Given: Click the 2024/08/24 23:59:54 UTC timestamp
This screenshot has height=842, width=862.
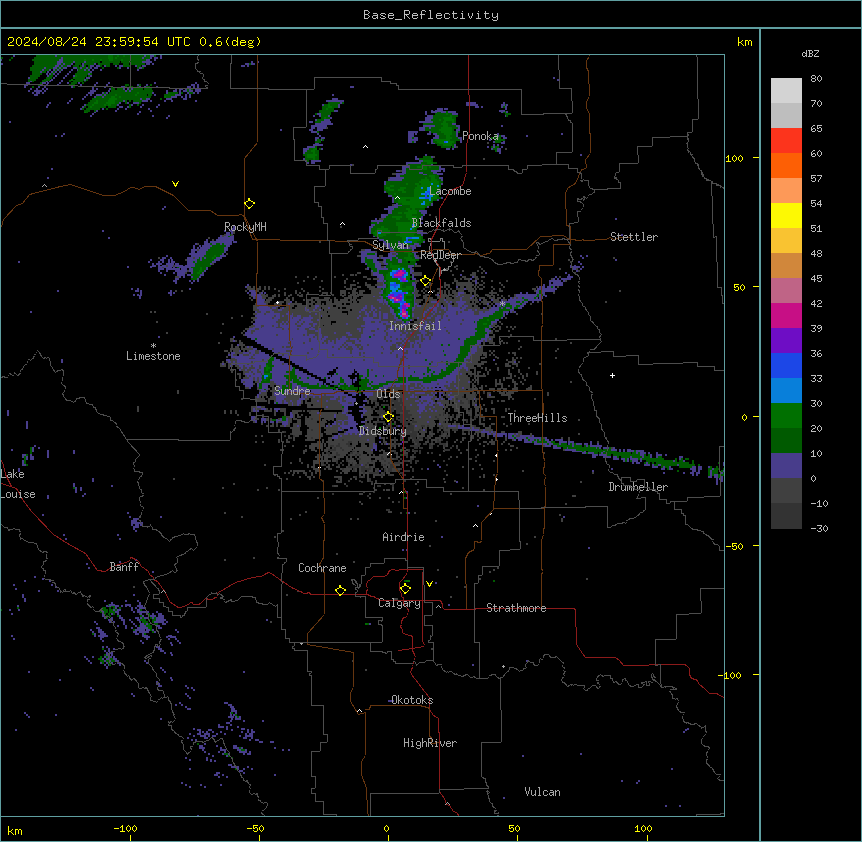Looking at the screenshot, I should point(99,42).
